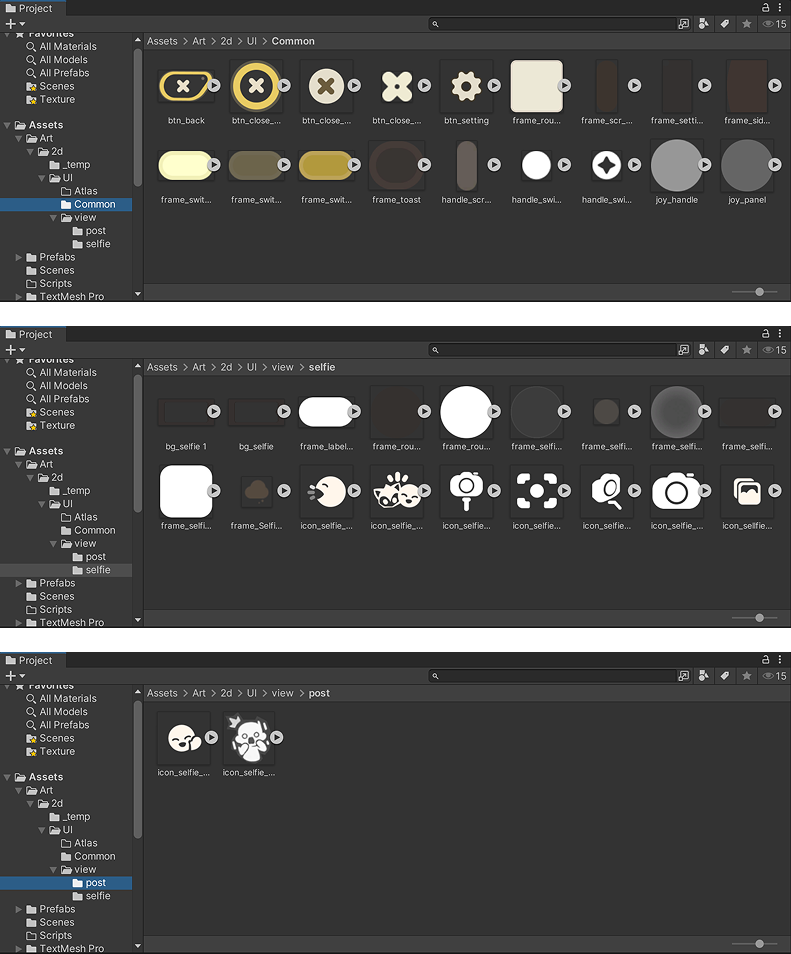Screen dimensions: 791x954
Task: Select the brown cloud frame_Selfi sprite
Action: click(x=256, y=491)
